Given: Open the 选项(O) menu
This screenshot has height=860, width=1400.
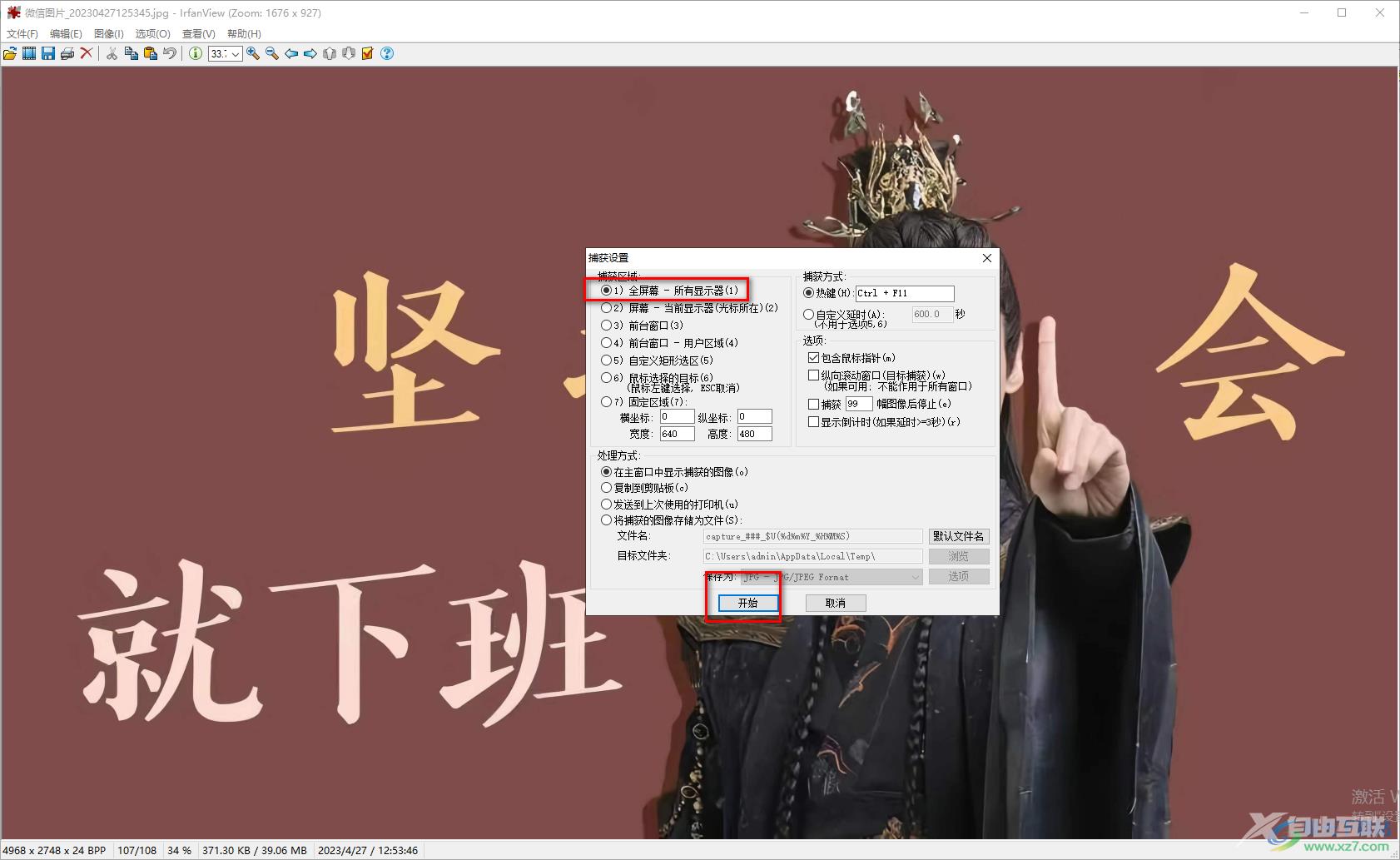Looking at the screenshot, I should (x=152, y=33).
